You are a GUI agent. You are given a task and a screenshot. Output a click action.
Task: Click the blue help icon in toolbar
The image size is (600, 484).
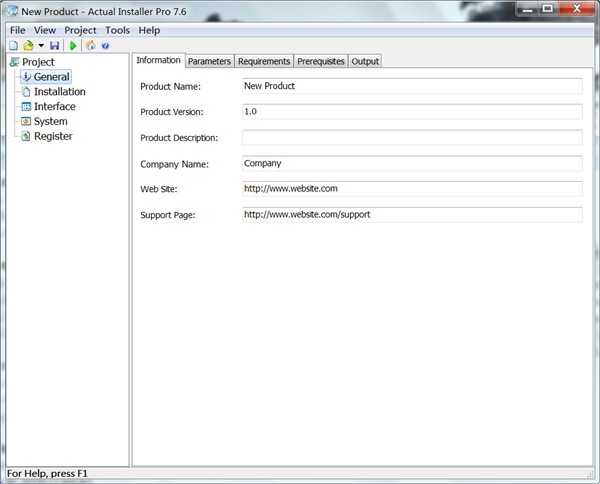point(106,46)
